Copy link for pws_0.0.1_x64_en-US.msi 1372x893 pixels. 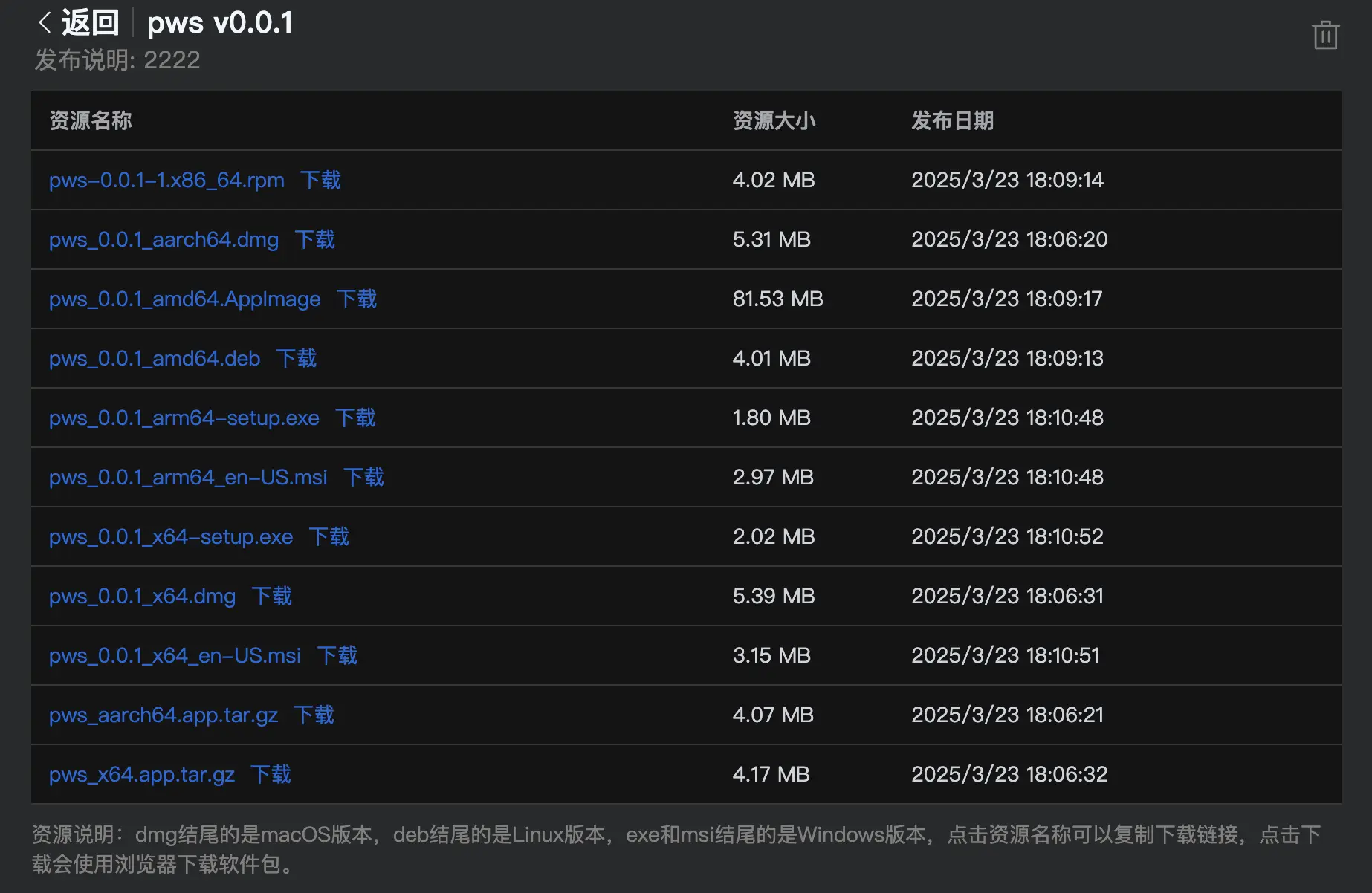pyautogui.click(x=175, y=655)
